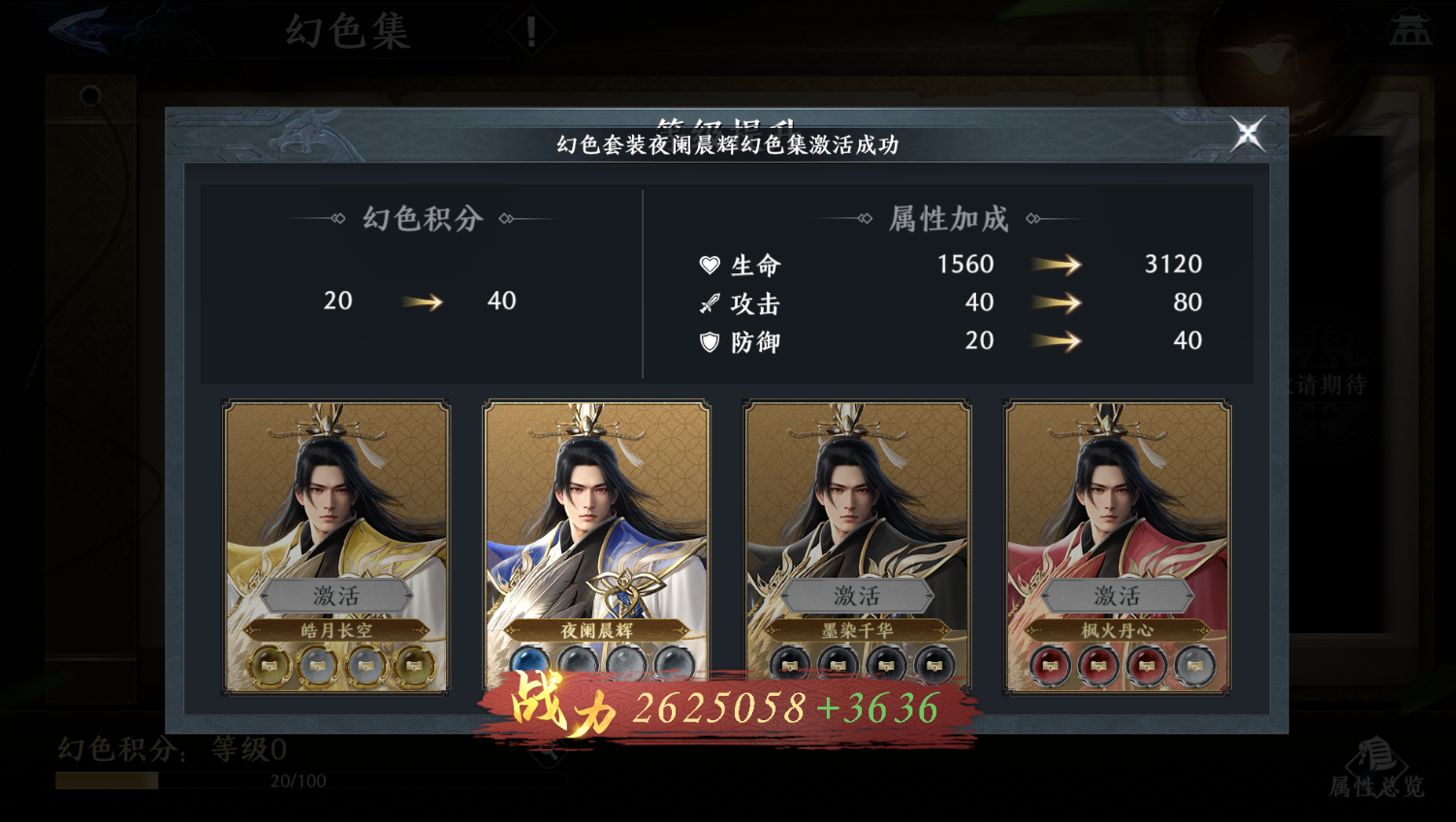Click the first black gem slot of 墨染千华
This screenshot has width=1456, height=822.
790,665
